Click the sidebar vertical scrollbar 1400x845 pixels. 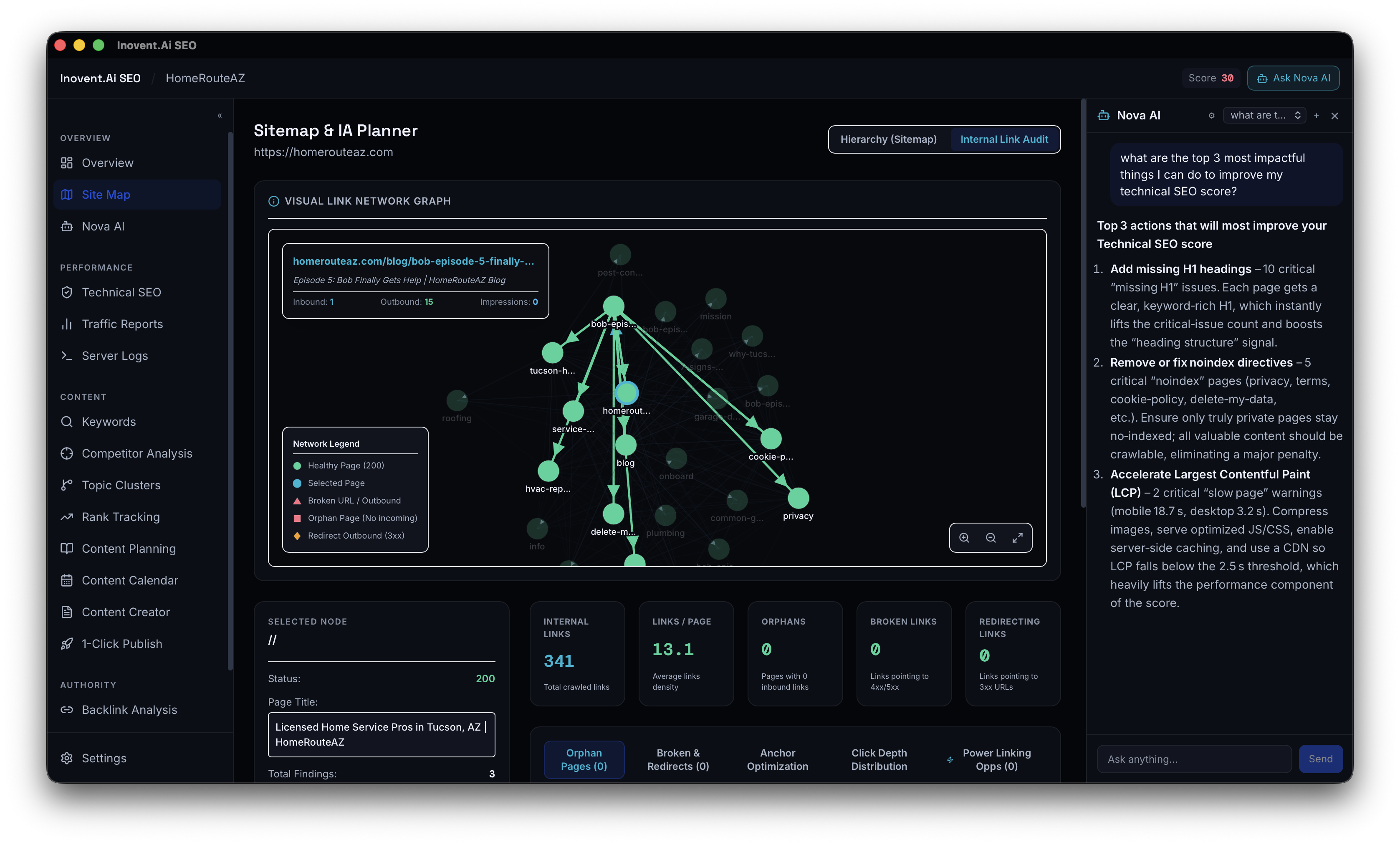(230, 401)
